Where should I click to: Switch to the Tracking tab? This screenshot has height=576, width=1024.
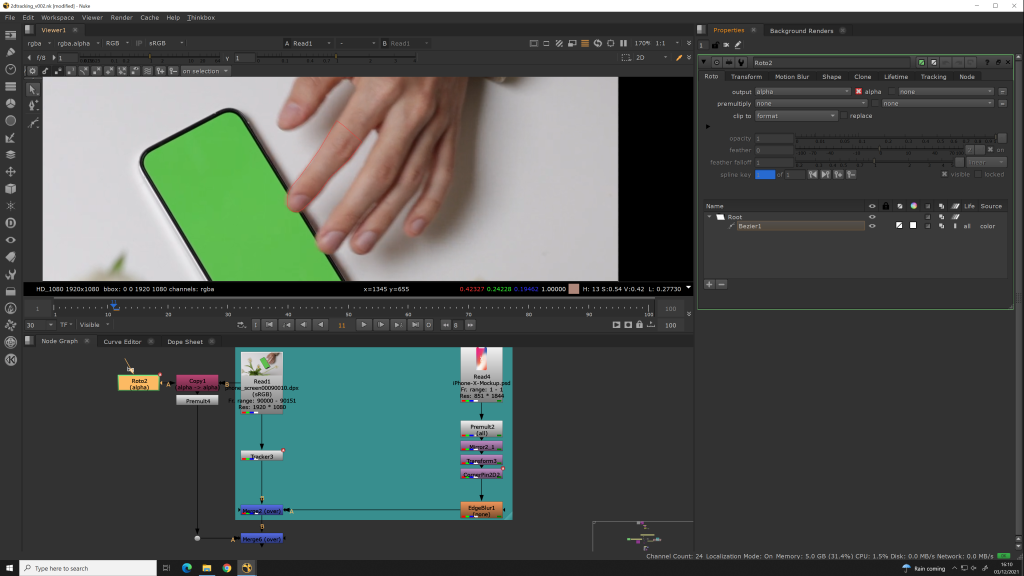click(x=933, y=76)
